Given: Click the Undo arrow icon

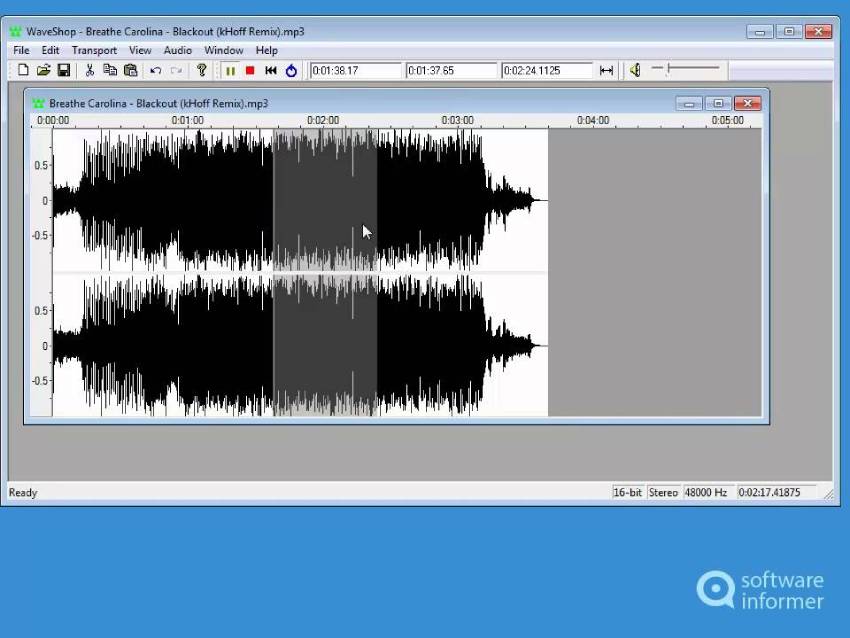Looking at the screenshot, I should 155,70.
